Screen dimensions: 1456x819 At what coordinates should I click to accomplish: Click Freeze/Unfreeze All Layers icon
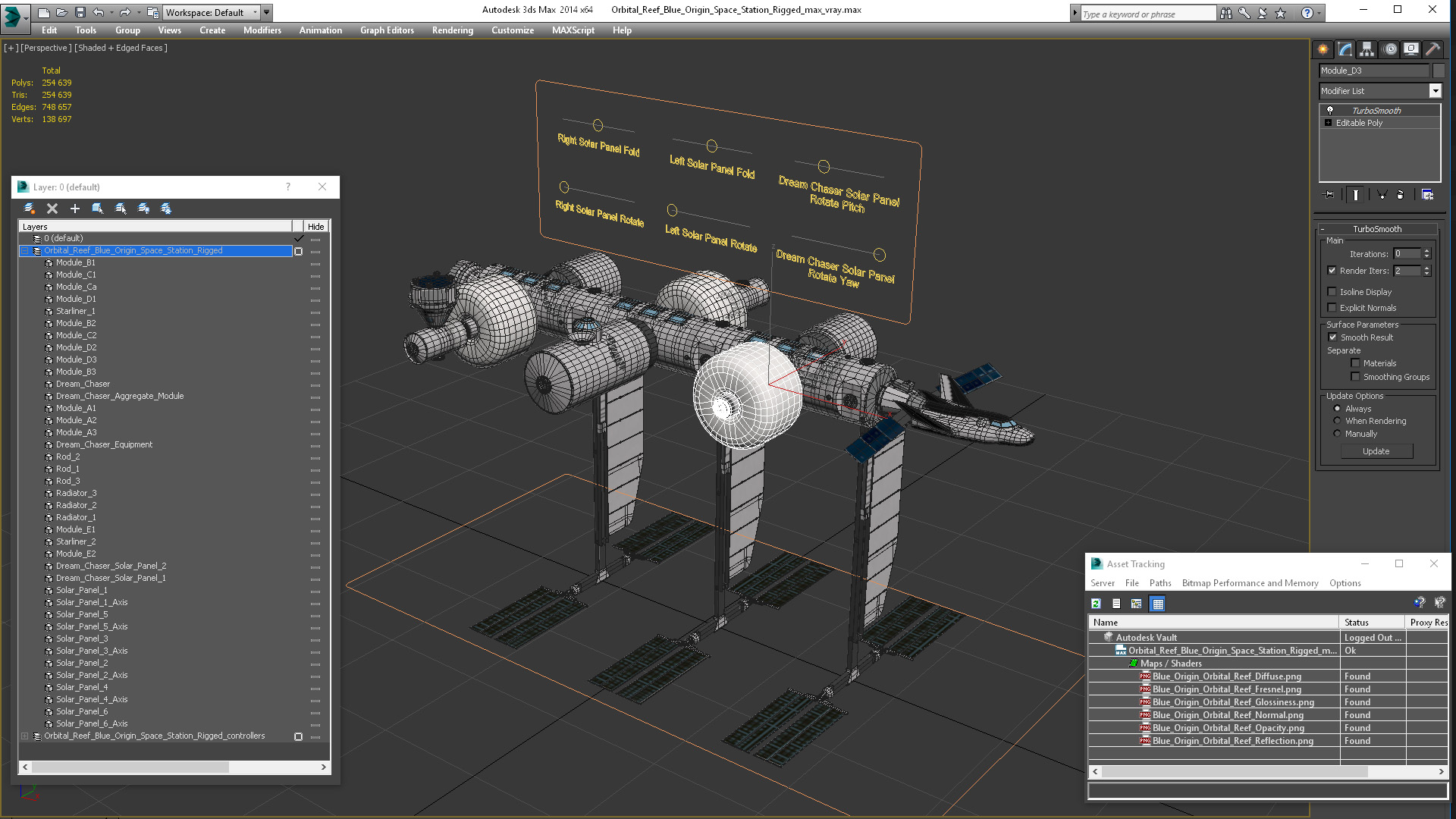click(x=166, y=209)
